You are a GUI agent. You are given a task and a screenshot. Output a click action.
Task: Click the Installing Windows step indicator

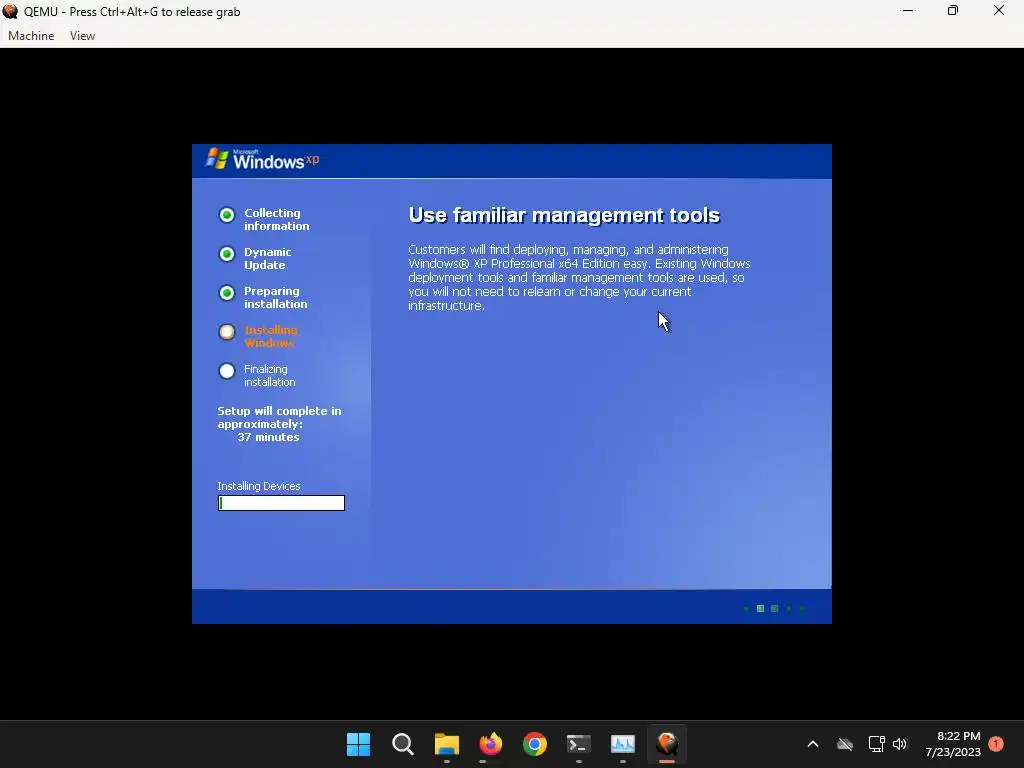click(x=227, y=332)
